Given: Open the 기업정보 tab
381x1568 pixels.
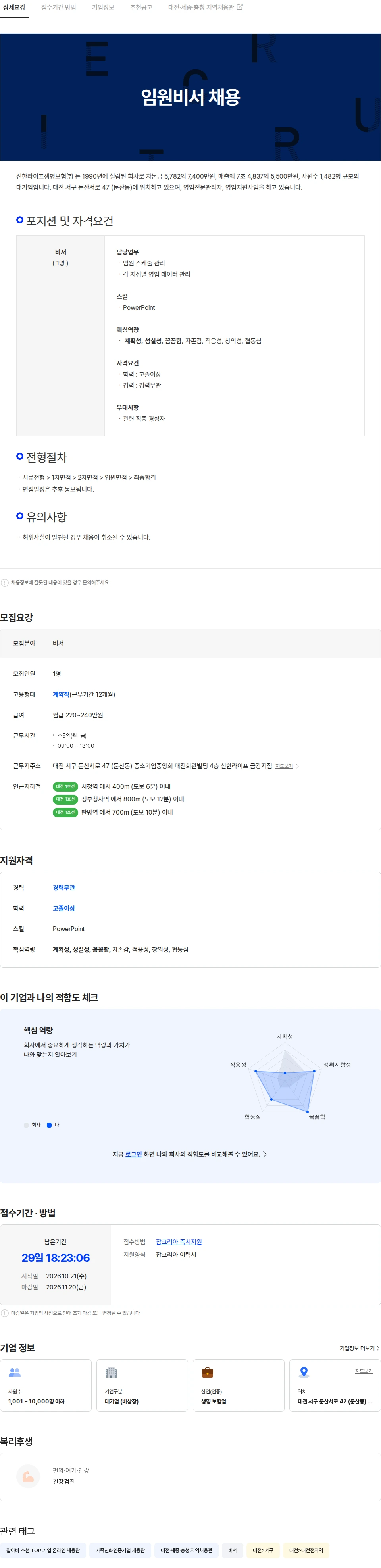Looking at the screenshot, I should 103,7.
